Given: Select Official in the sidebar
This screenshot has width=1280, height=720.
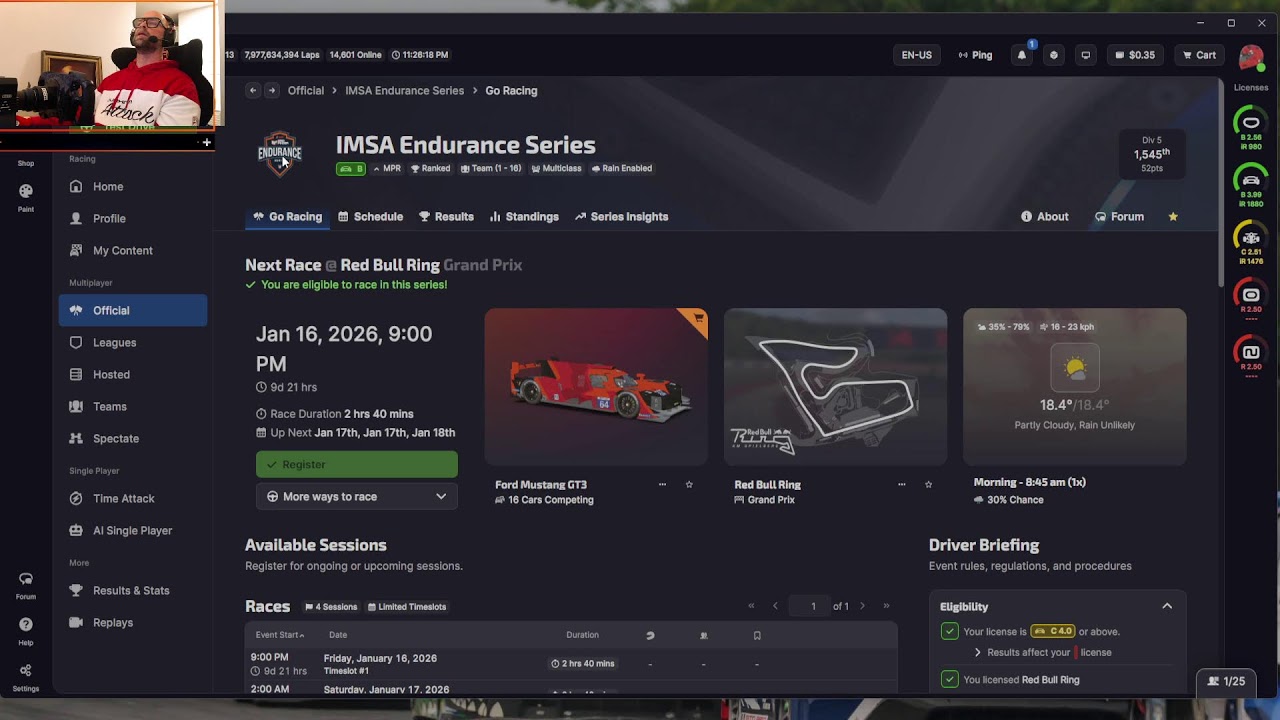Looking at the screenshot, I should 133,310.
